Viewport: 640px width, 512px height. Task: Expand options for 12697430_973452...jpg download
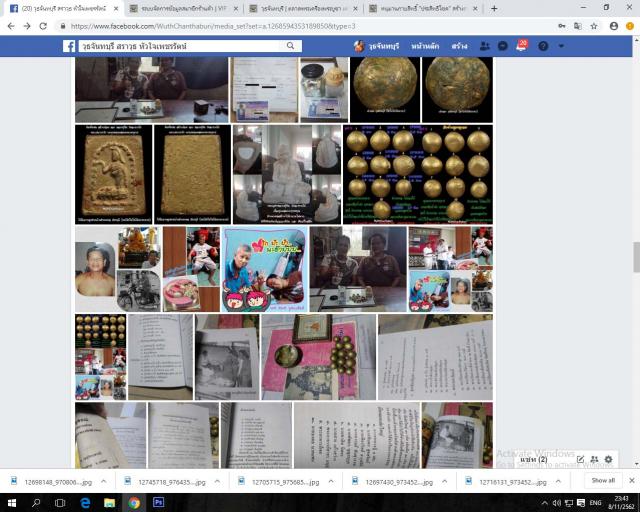coord(444,482)
